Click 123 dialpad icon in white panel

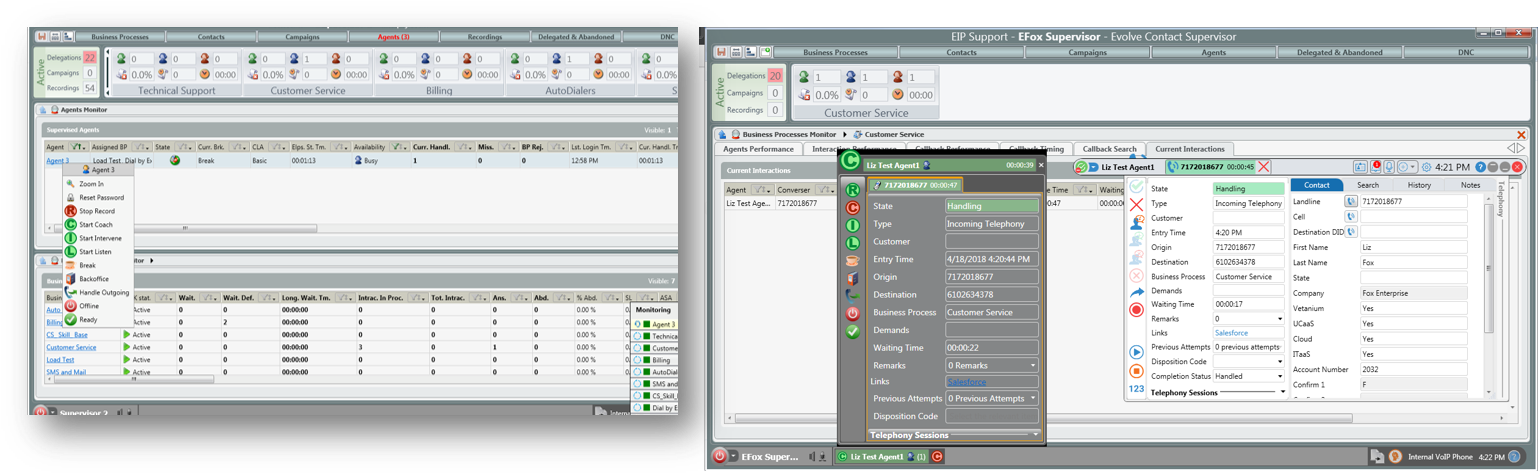click(x=1136, y=388)
